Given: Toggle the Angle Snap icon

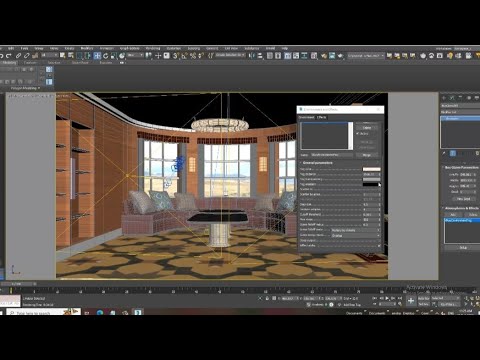Looking at the screenshot, I should (x=183, y=56).
